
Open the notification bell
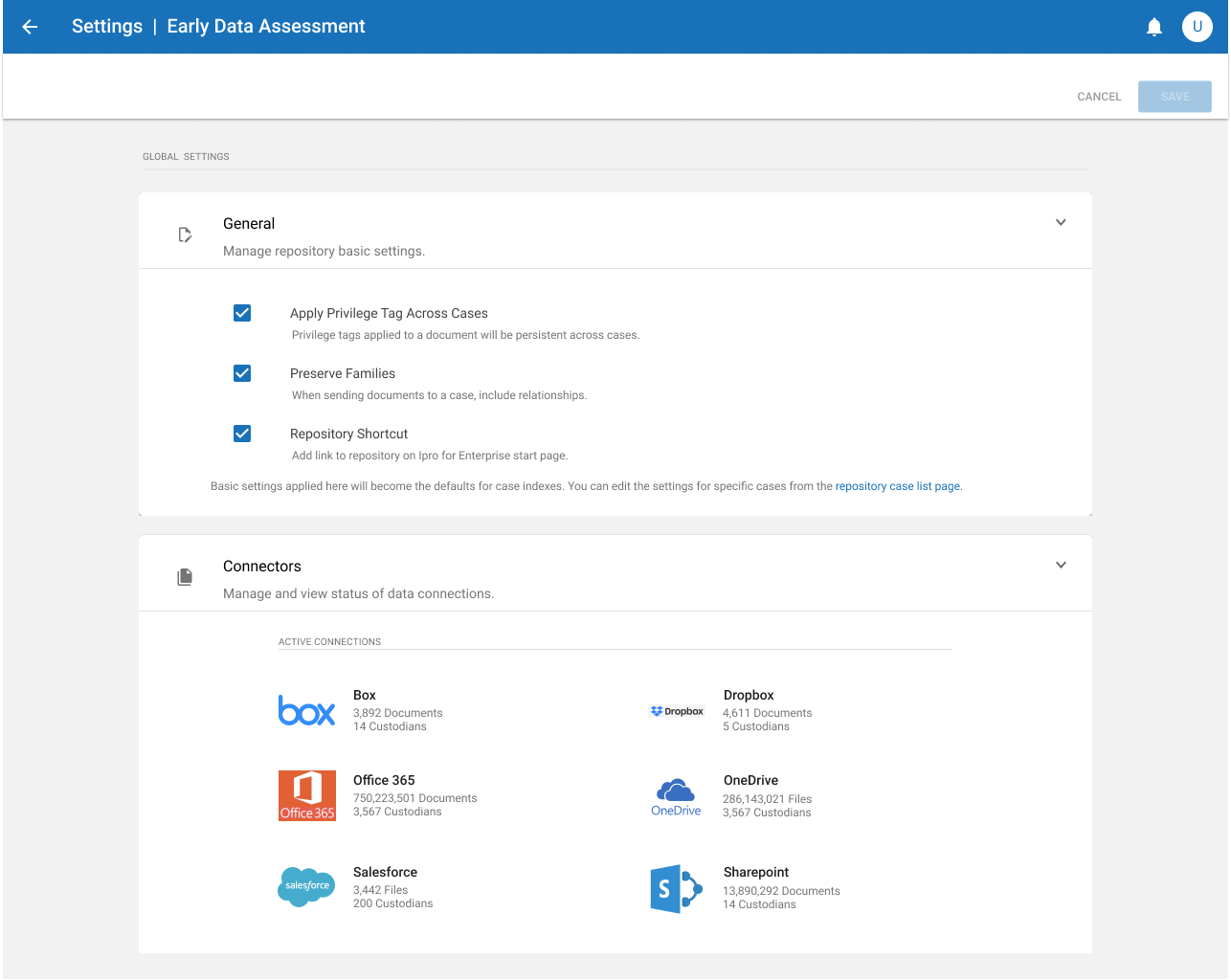click(1154, 27)
